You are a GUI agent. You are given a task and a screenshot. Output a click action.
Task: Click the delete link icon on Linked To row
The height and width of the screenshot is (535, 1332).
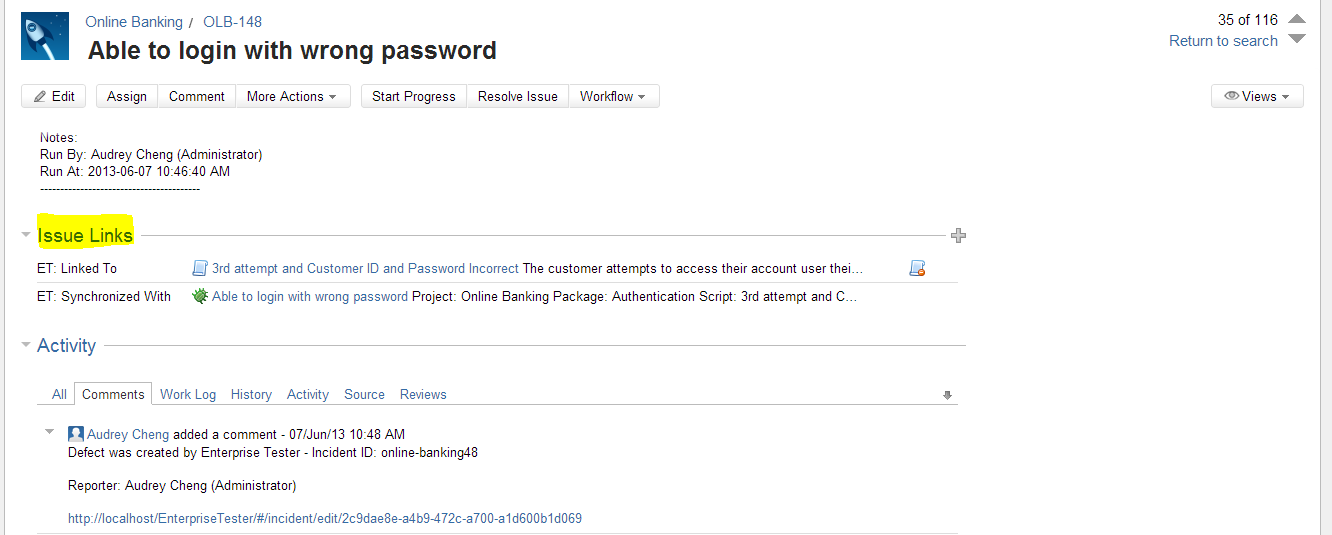917,268
